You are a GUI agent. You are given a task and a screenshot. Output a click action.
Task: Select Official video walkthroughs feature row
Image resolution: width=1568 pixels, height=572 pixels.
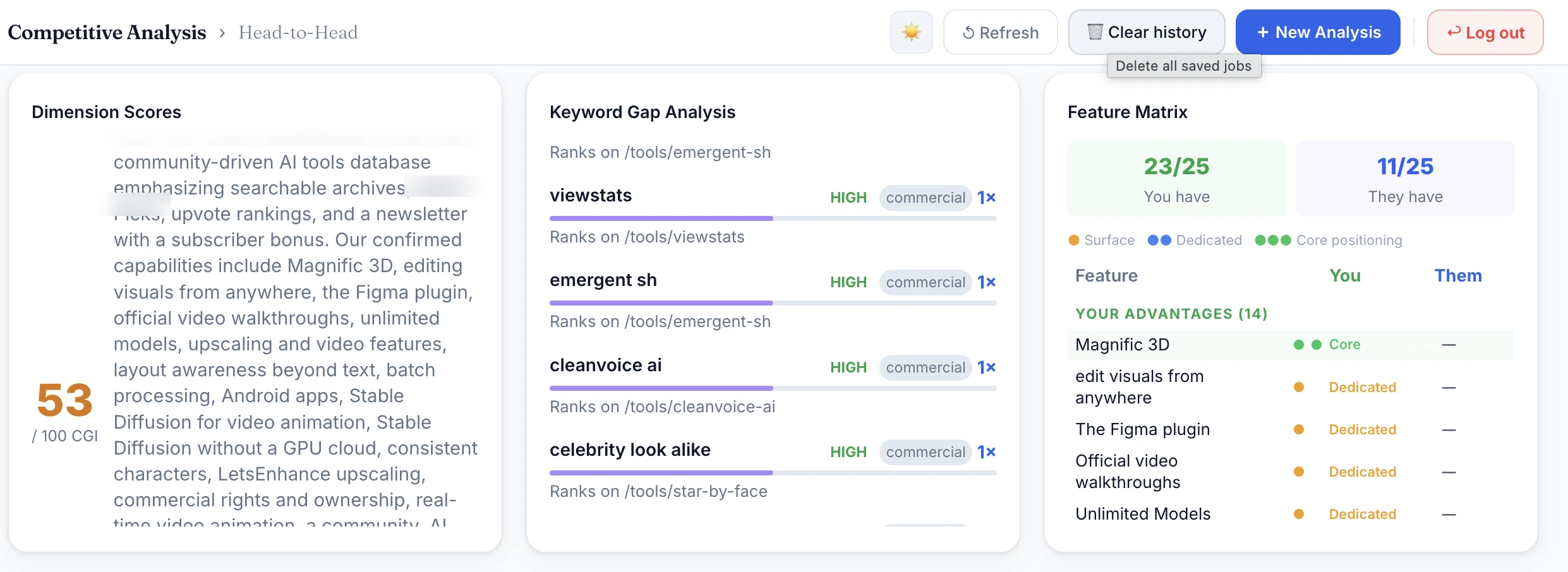click(1291, 472)
